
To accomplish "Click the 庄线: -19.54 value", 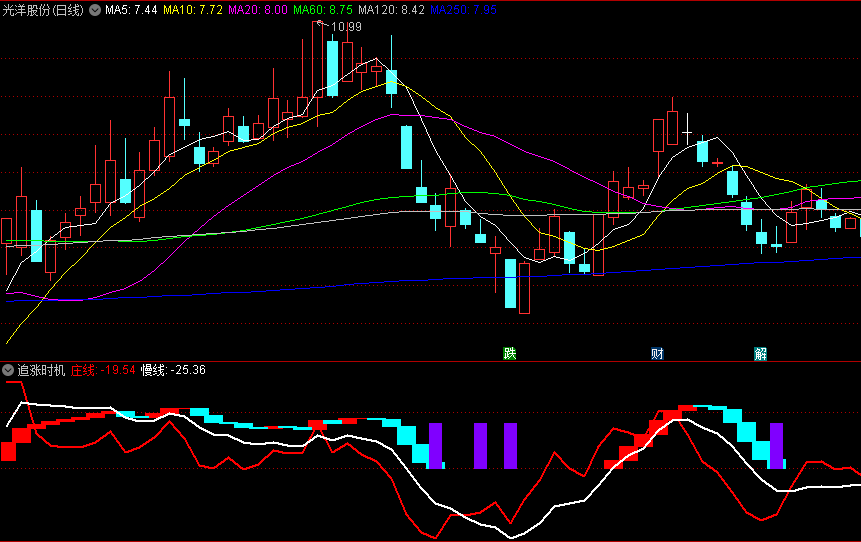I will pos(103,370).
